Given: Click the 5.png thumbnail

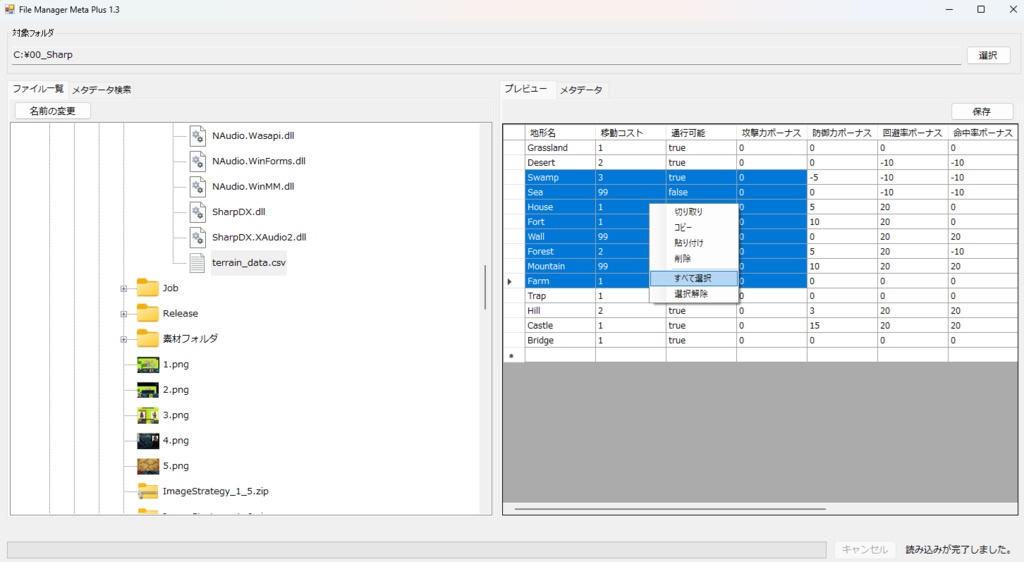Looking at the screenshot, I should tap(148, 466).
